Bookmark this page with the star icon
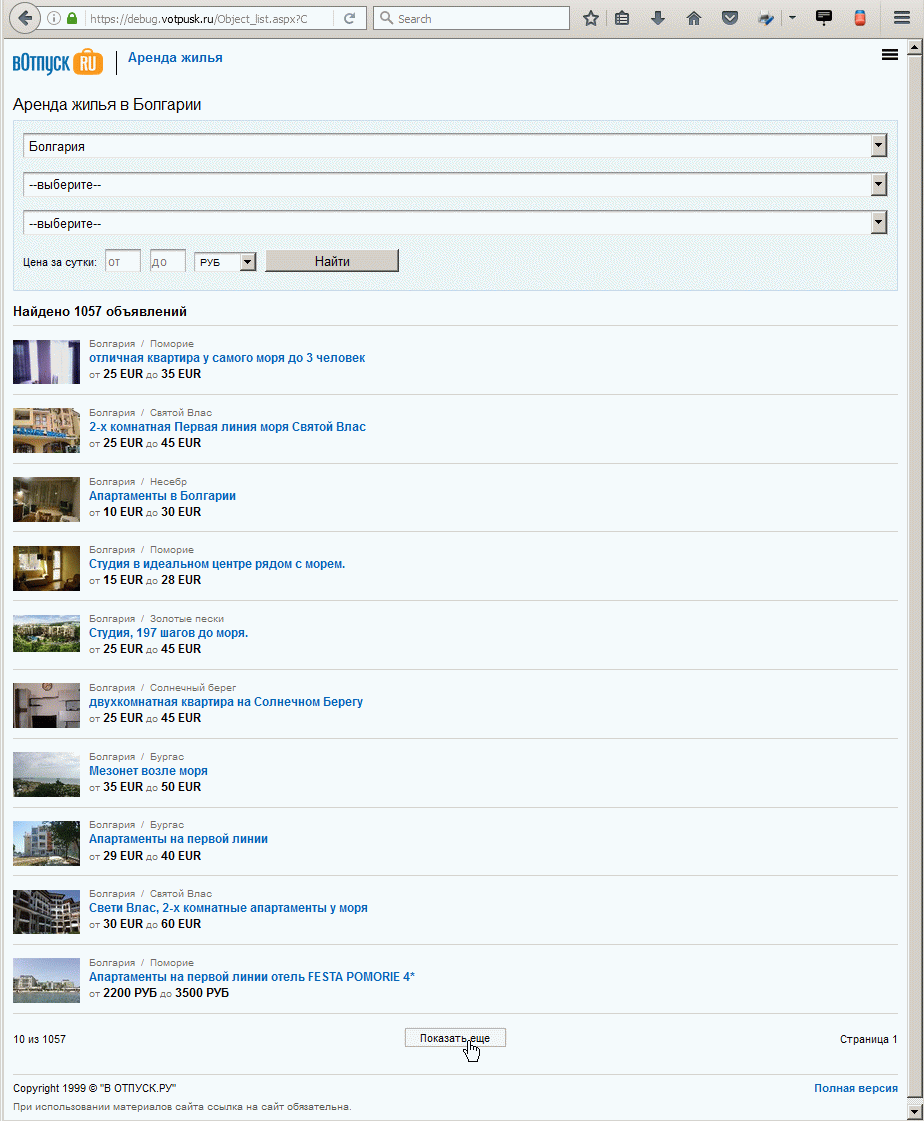Screen dimensions: 924x1121 (590, 19)
